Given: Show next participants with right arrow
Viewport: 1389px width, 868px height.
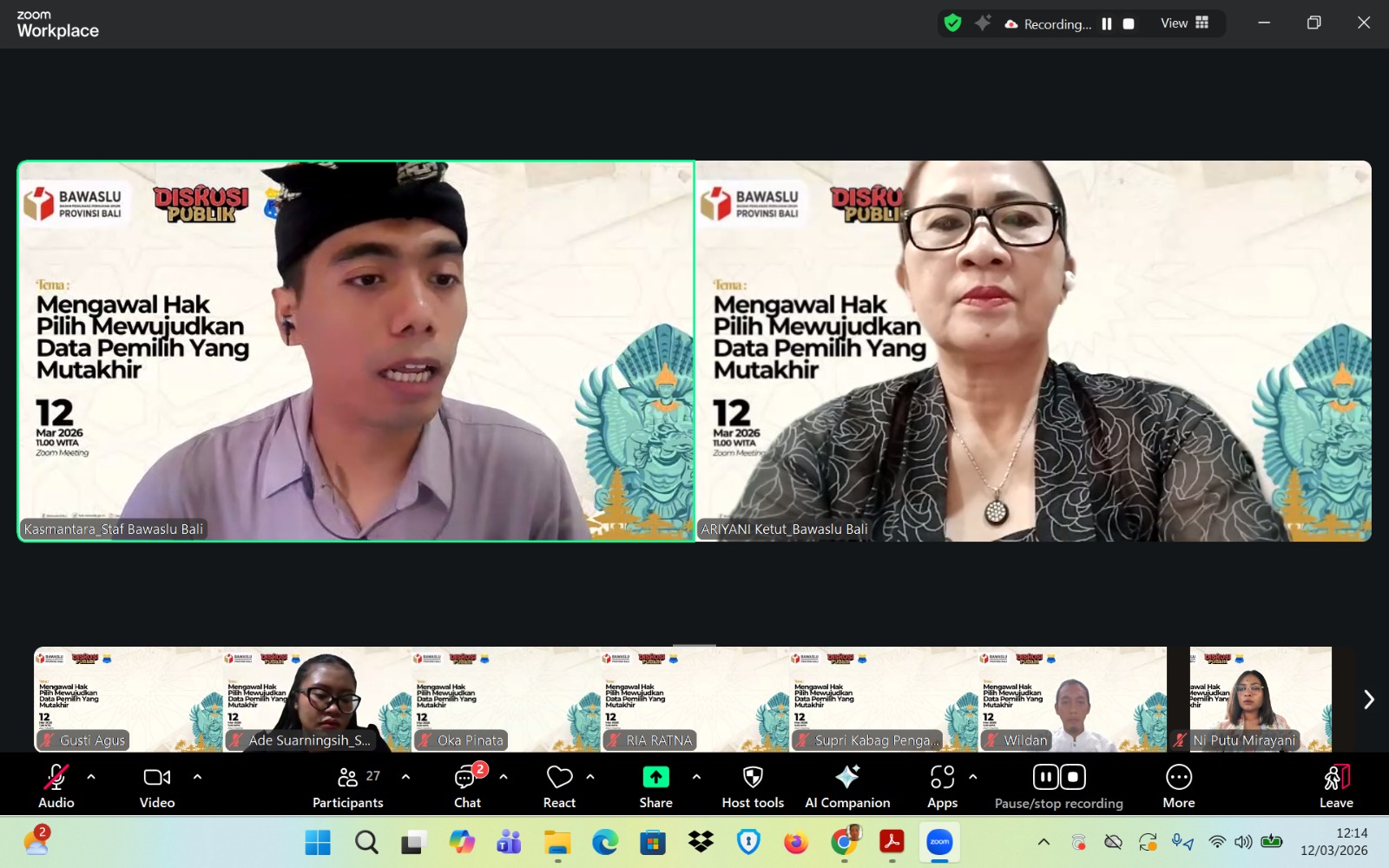Looking at the screenshot, I should tap(1368, 700).
